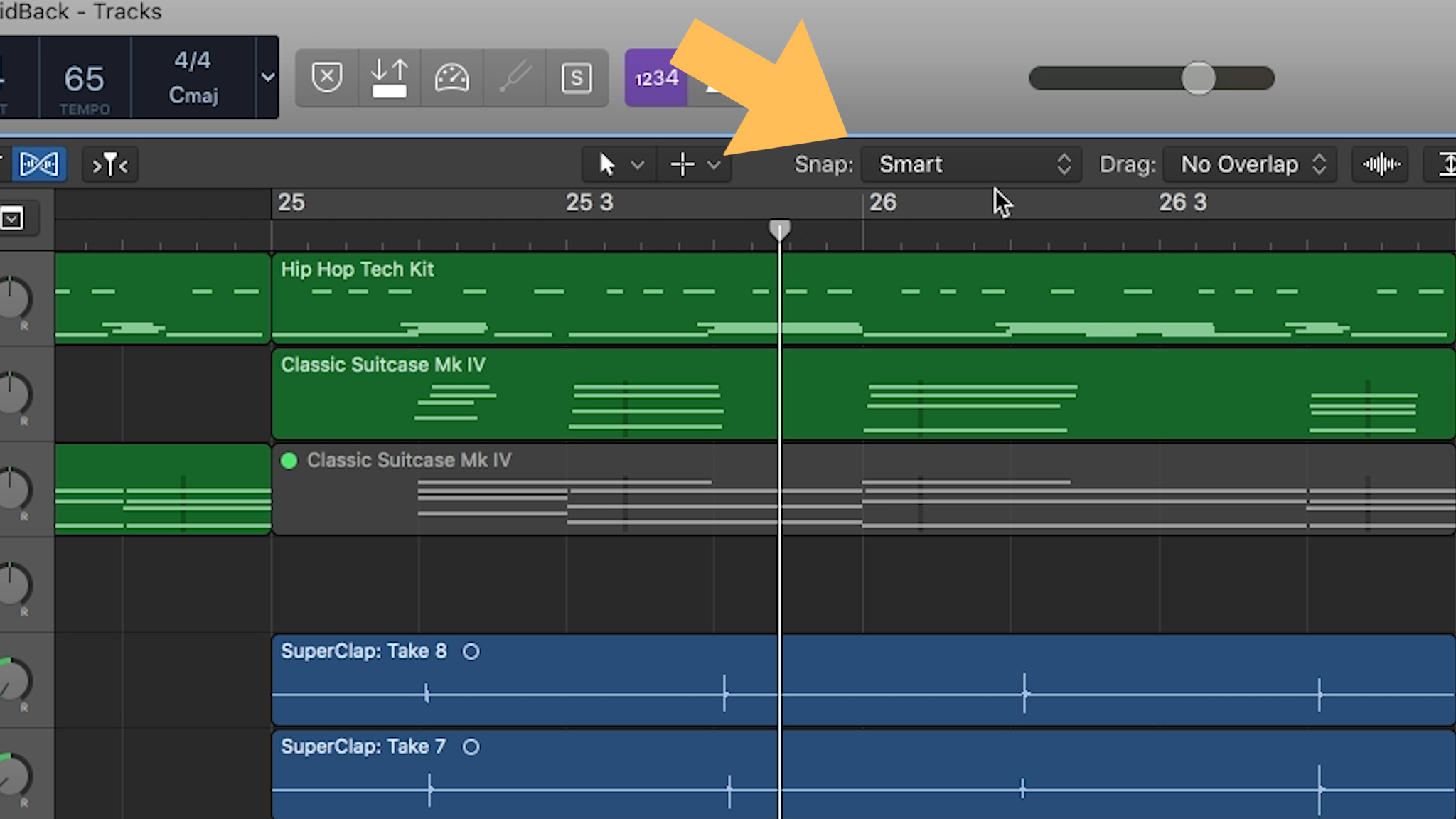
Task: Select the Marquee command-click tool
Action: pos(682,165)
